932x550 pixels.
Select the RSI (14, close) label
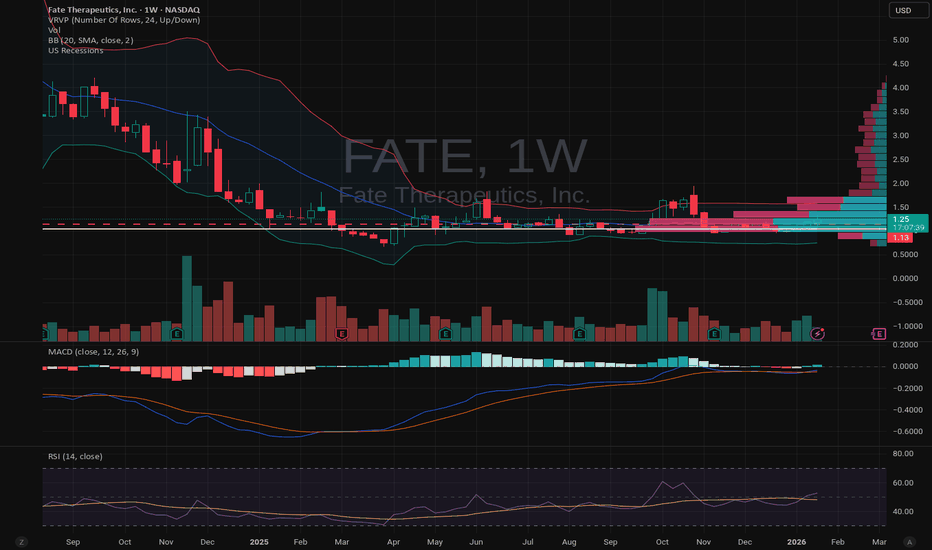[x=75, y=456]
